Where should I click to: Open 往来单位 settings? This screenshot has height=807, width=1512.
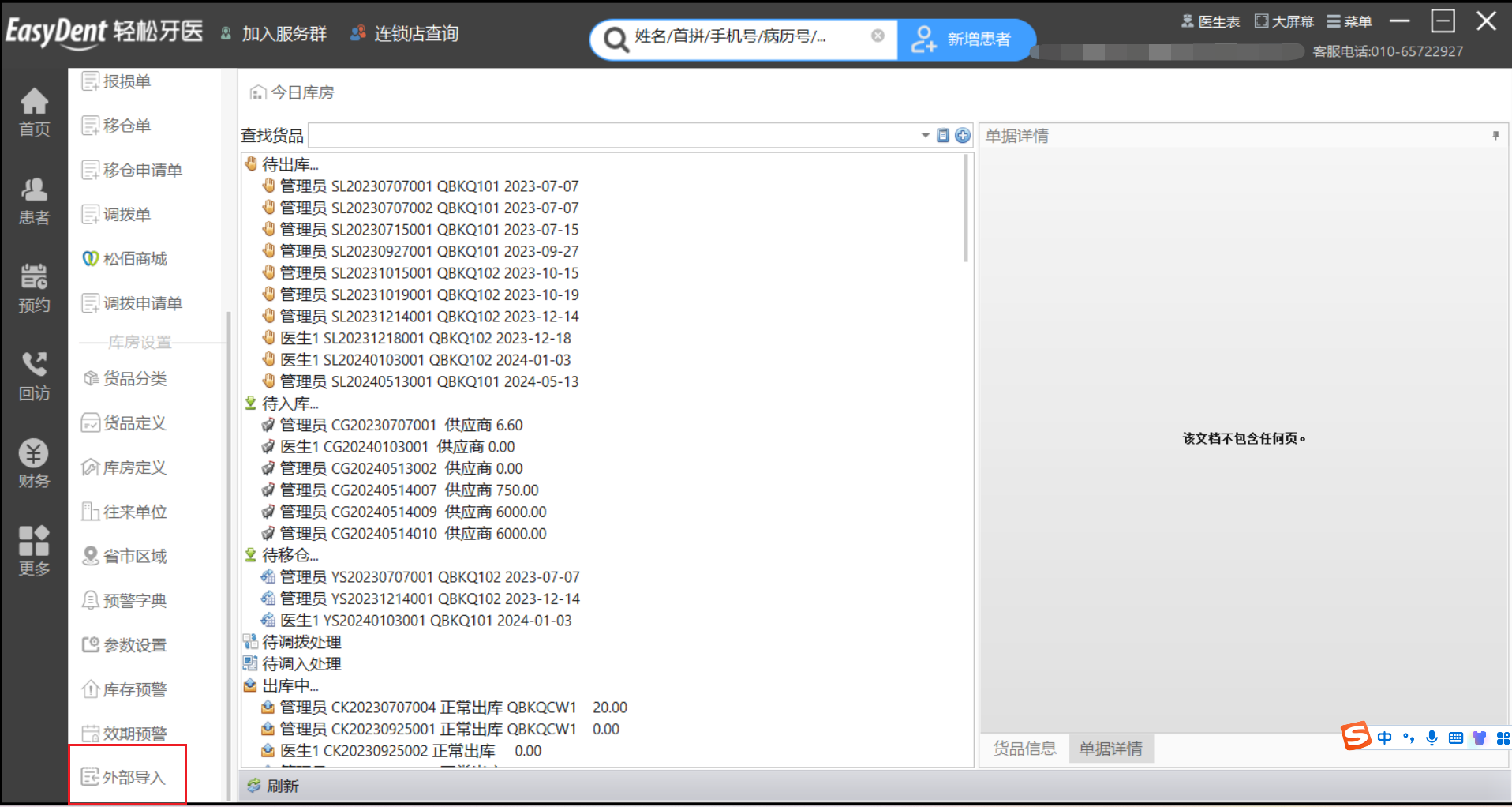[125, 512]
